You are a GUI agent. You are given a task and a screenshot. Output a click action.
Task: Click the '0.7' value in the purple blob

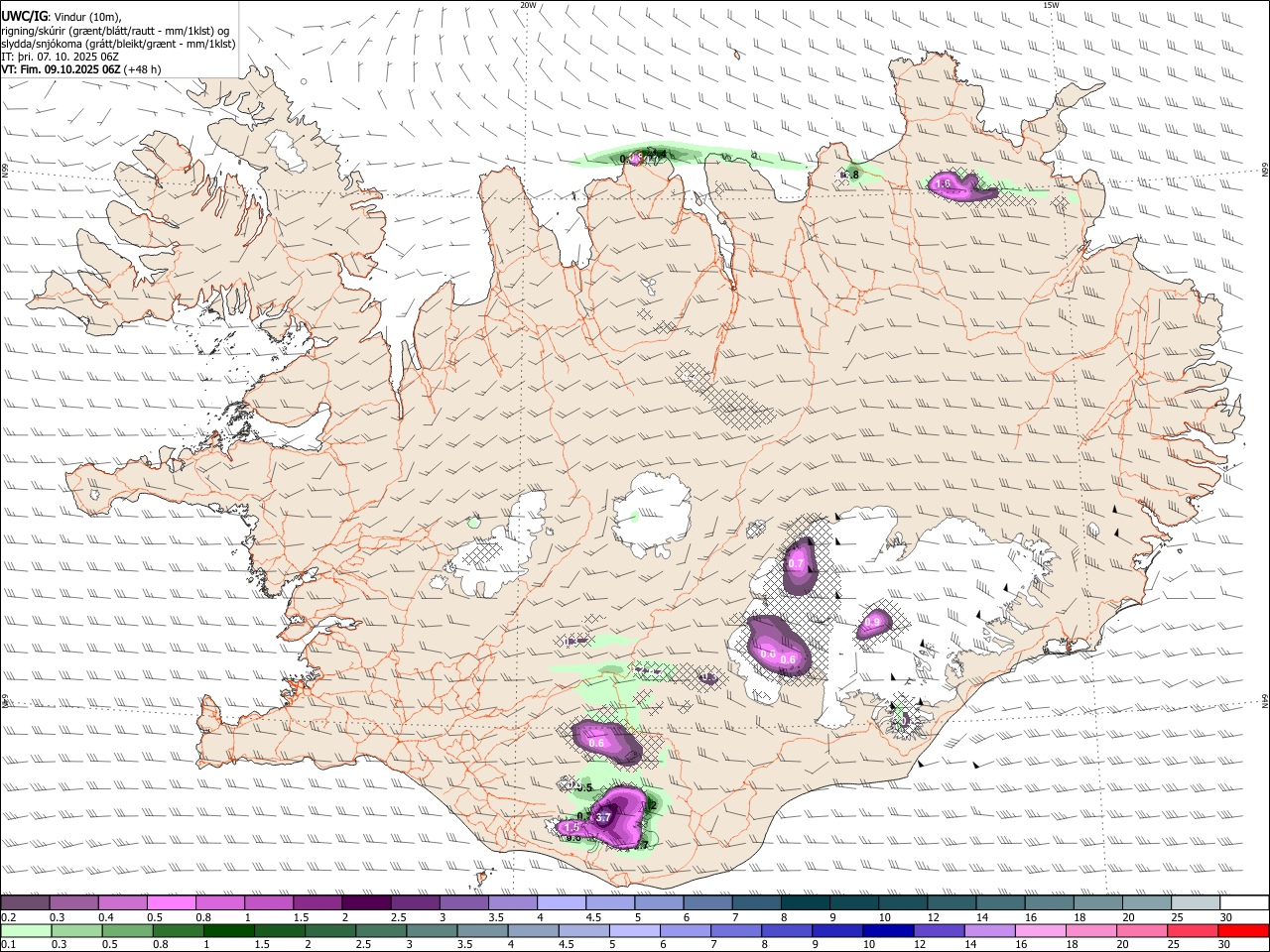pos(796,563)
